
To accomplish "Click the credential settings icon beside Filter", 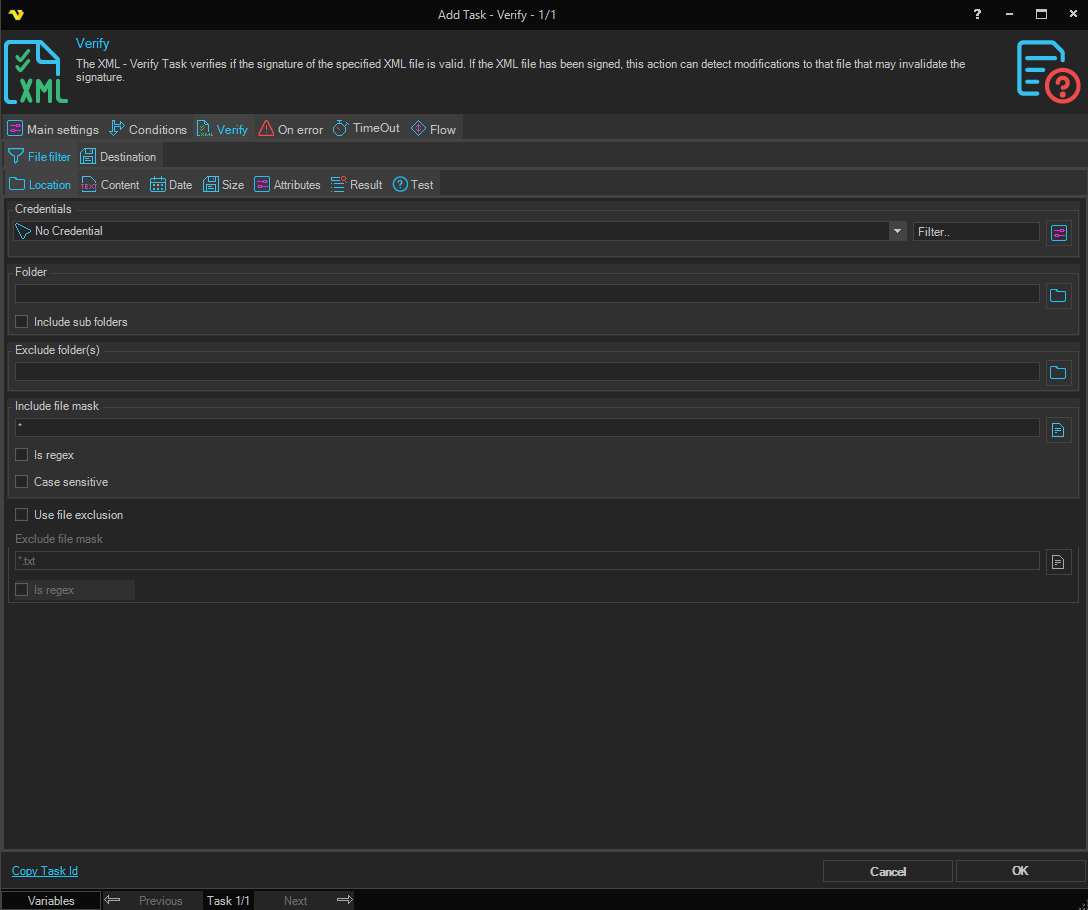I will pyautogui.click(x=1059, y=232).
